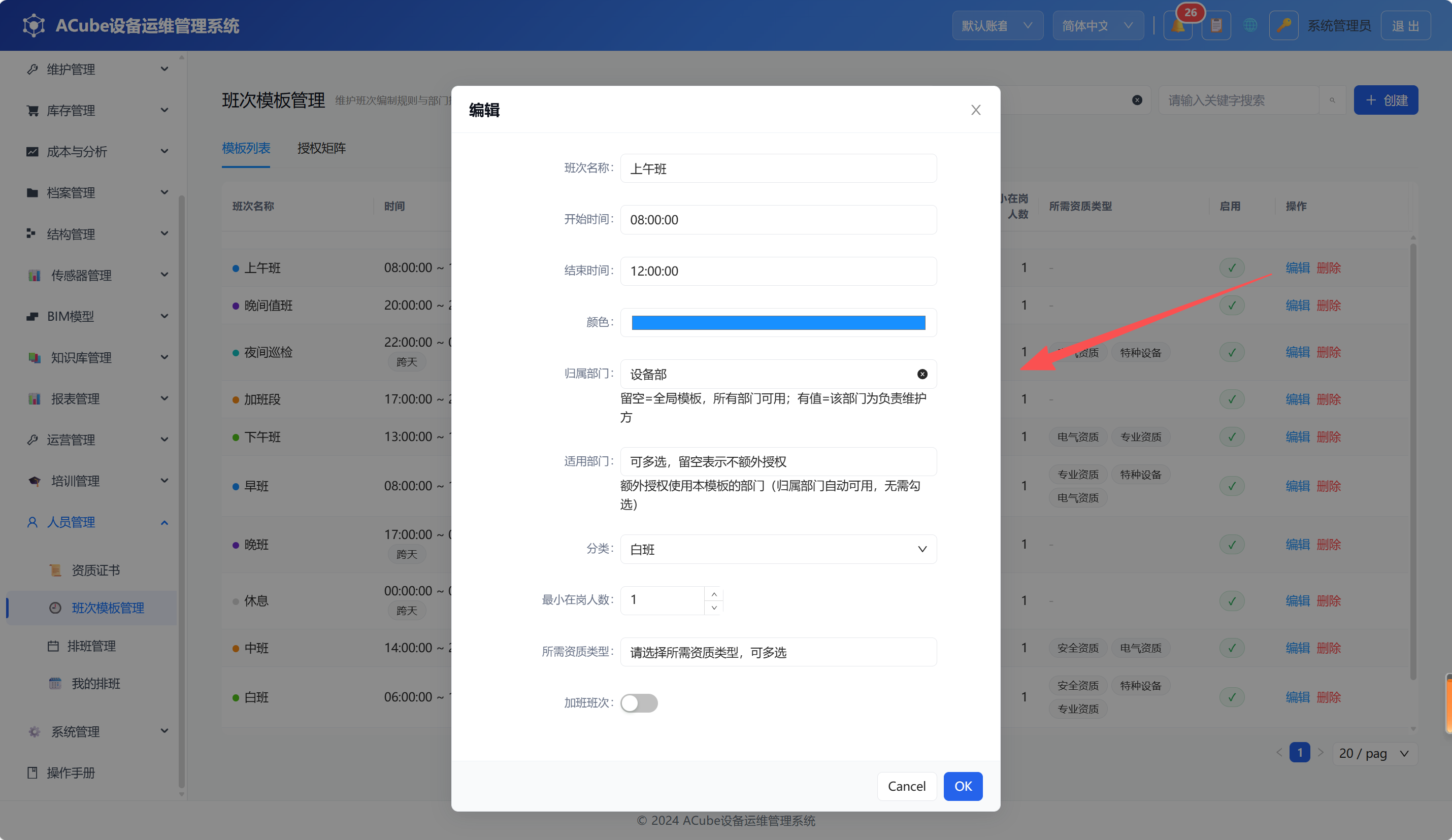The height and width of the screenshot is (840, 1452).
Task: Select 班次模板管理 in the sidebar
Action: pos(92,608)
